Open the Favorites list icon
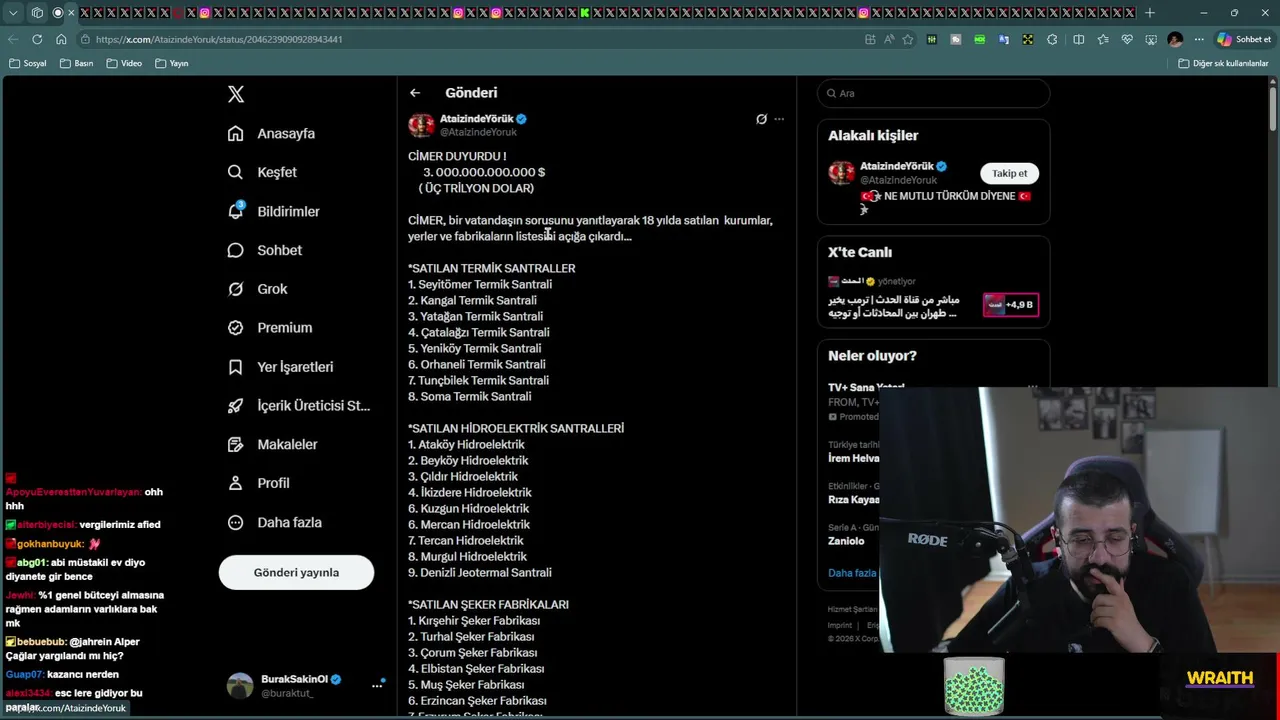The image size is (1280, 720). 1103,39
